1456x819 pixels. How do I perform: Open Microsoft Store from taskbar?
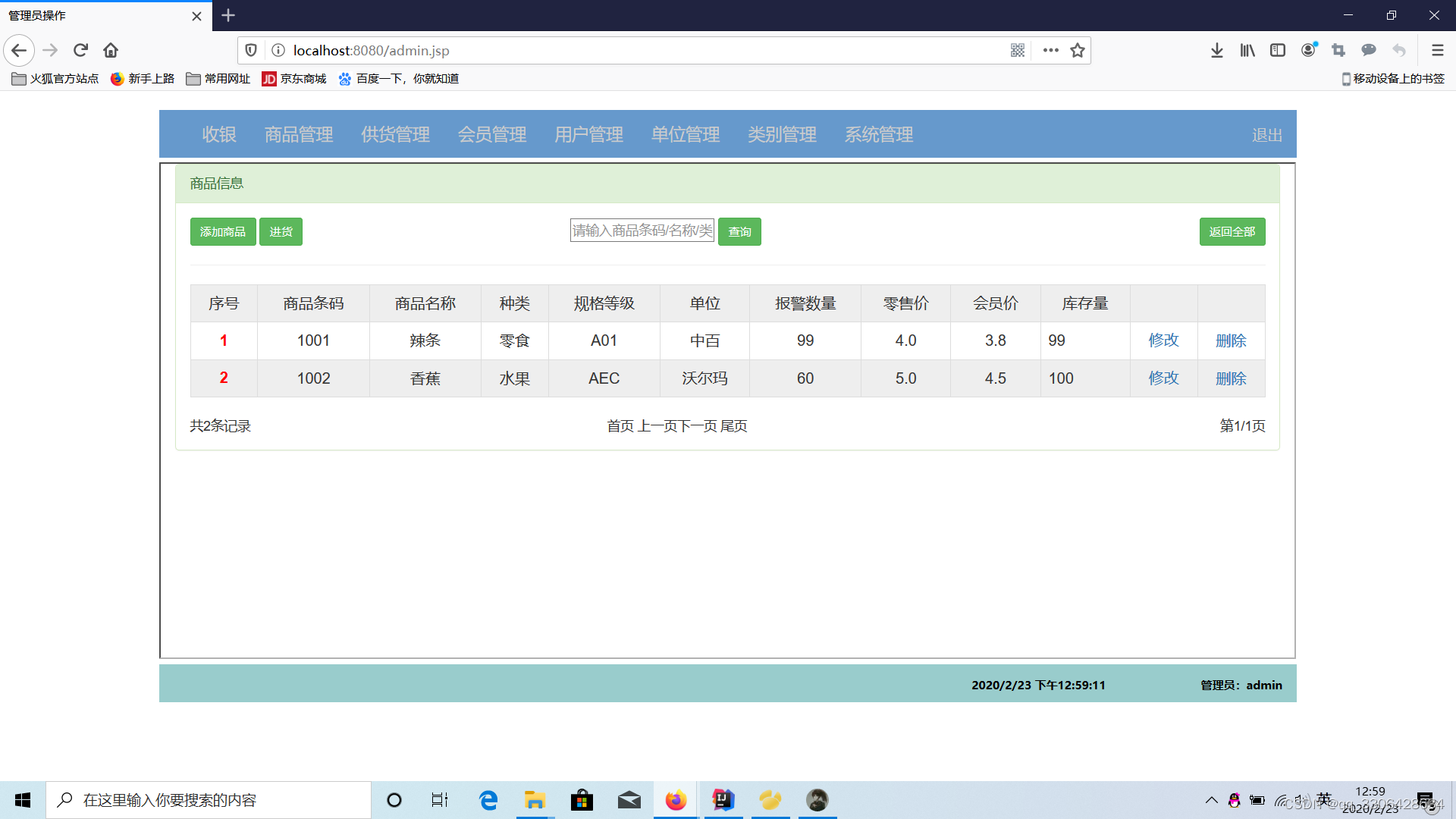(582, 800)
